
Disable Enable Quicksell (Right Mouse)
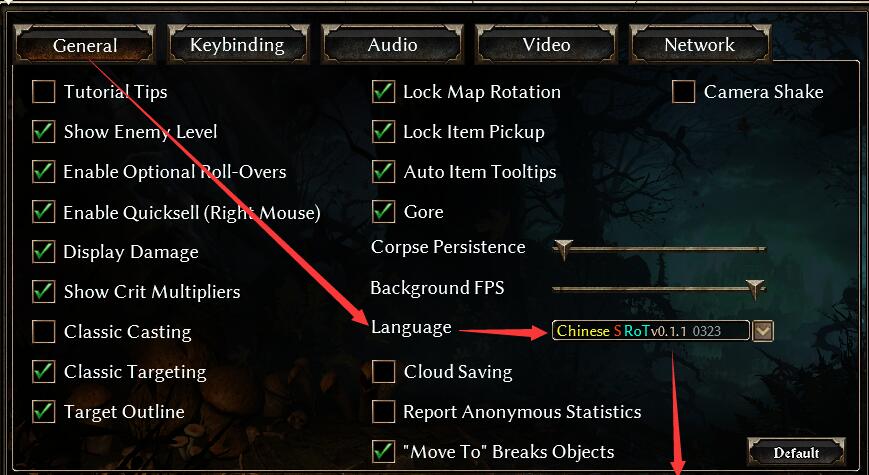(x=44, y=212)
